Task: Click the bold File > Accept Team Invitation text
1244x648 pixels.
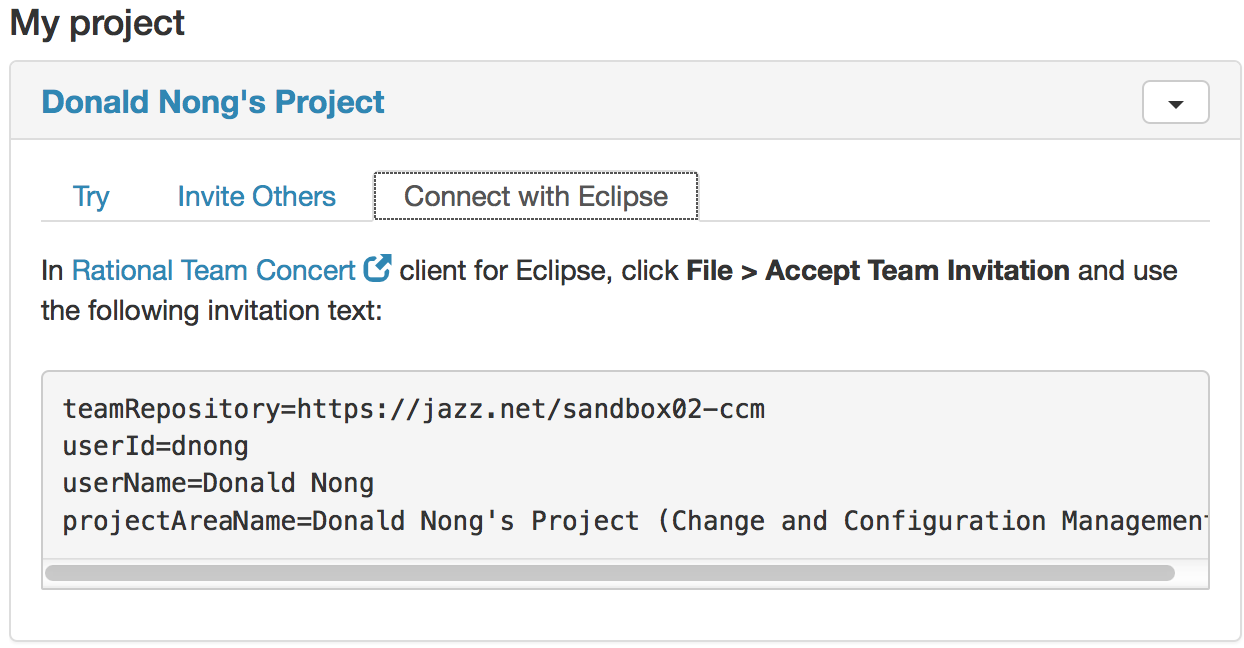Action: pyautogui.click(x=878, y=270)
